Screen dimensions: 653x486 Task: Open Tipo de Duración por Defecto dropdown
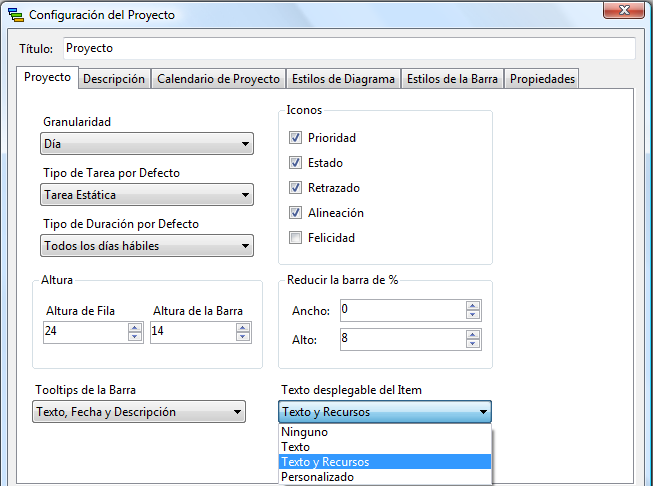coord(146,245)
